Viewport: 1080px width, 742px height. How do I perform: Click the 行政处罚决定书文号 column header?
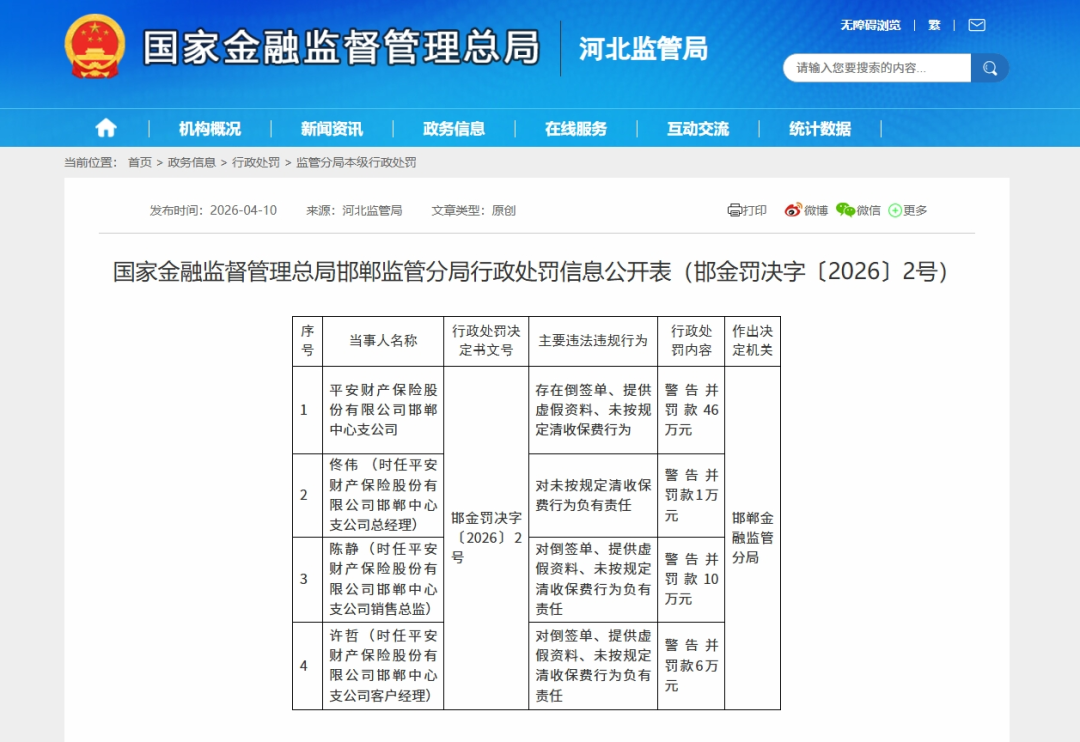click(x=486, y=341)
